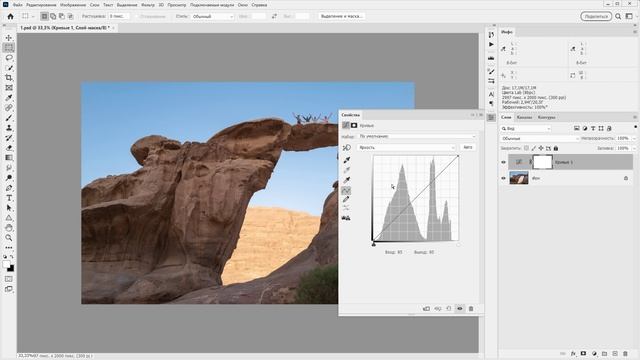640x360 pixels.
Task: Click the Home icon in options bar
Action: tap(11, 16)
